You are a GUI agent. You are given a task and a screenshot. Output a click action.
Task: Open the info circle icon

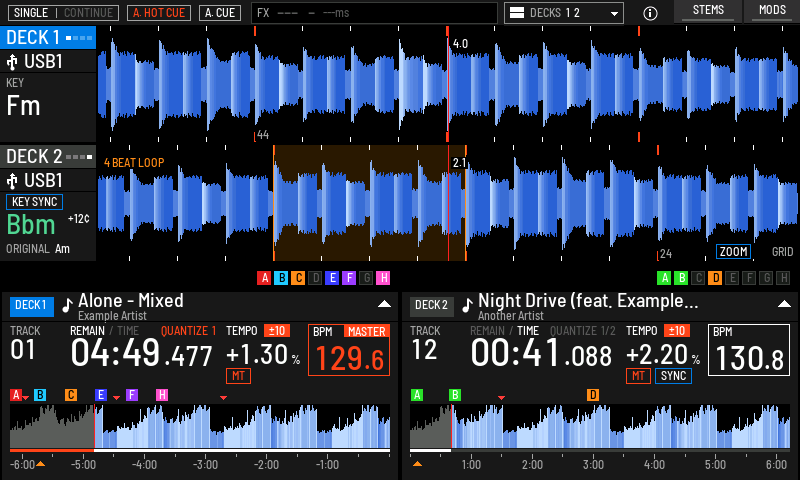pos(650,13)
